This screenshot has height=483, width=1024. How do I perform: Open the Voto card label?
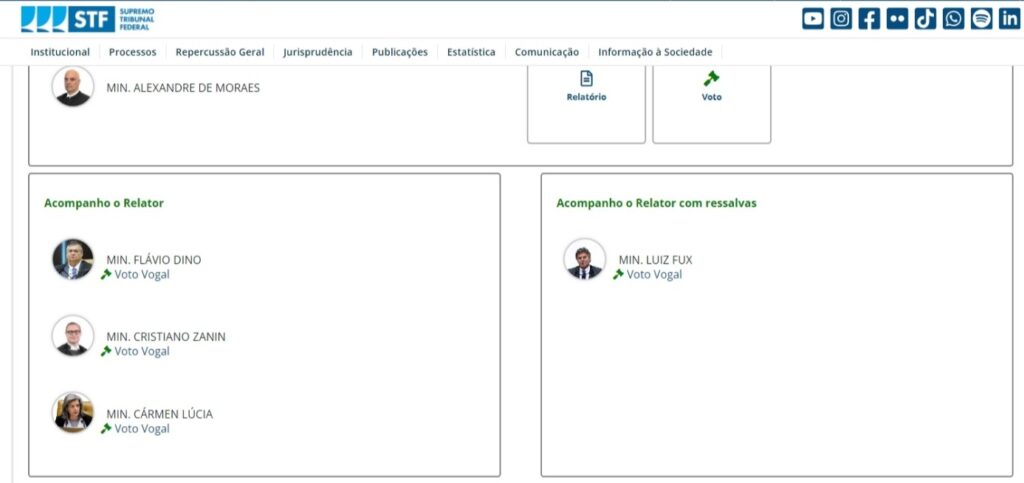tap(712, 97)
